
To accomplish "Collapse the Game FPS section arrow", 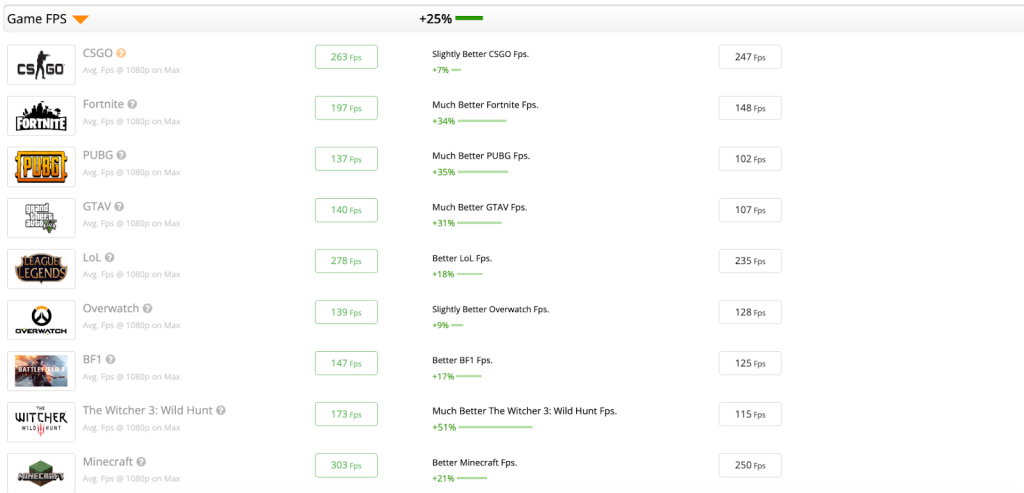I will pyautogui.click(x=80, y=20).
